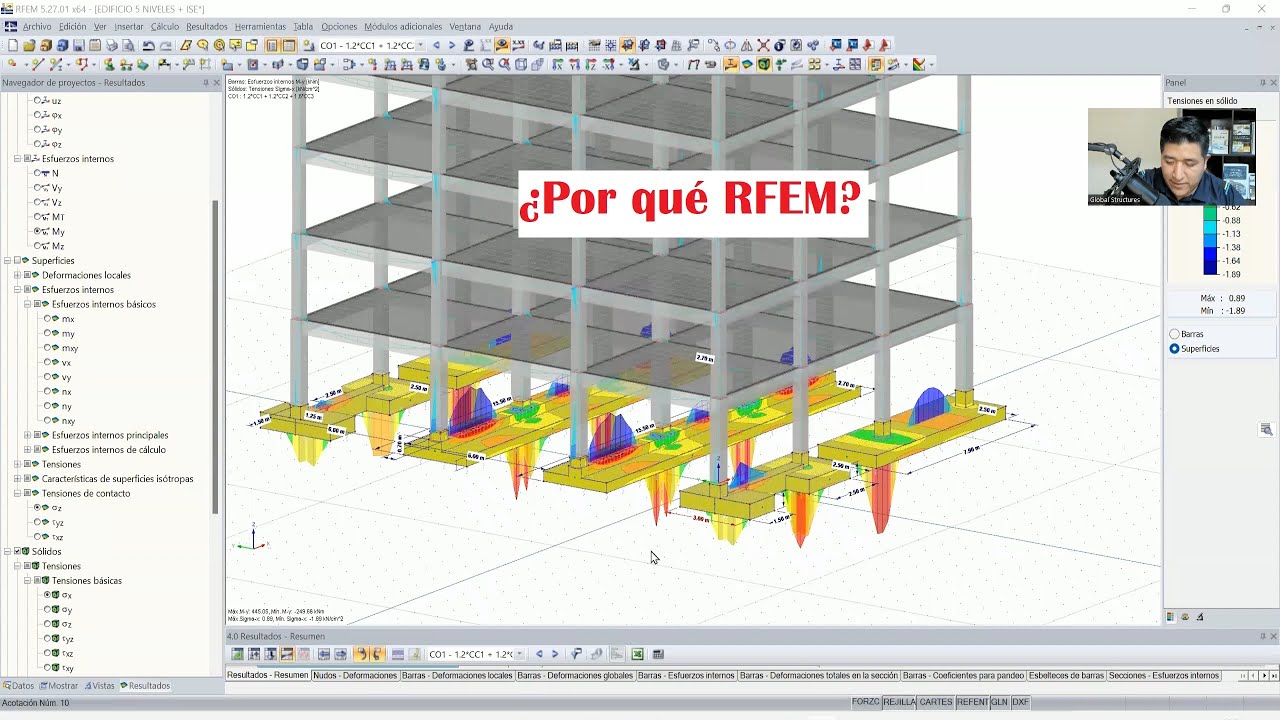
Task: Open the Módulos adicionales menu
Action: [403, 27]
